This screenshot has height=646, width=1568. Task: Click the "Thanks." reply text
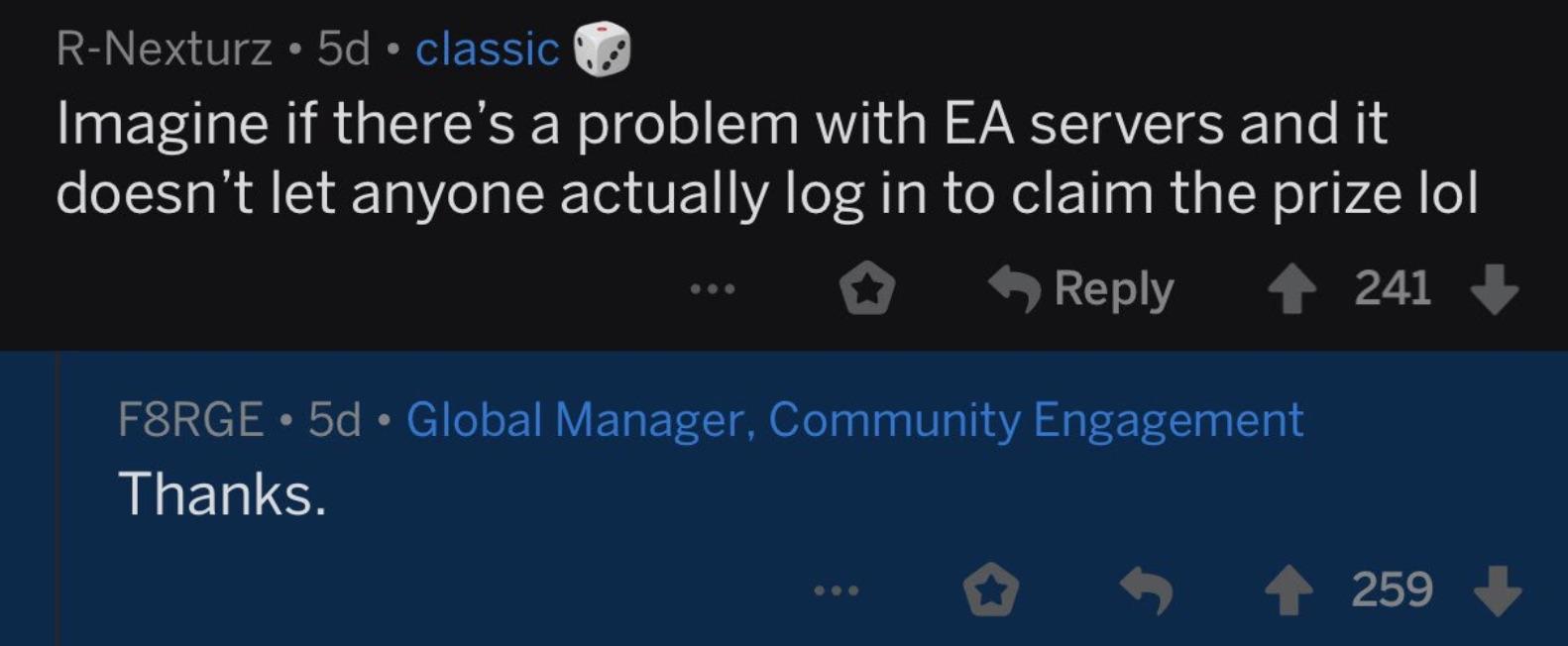[222, 493]
